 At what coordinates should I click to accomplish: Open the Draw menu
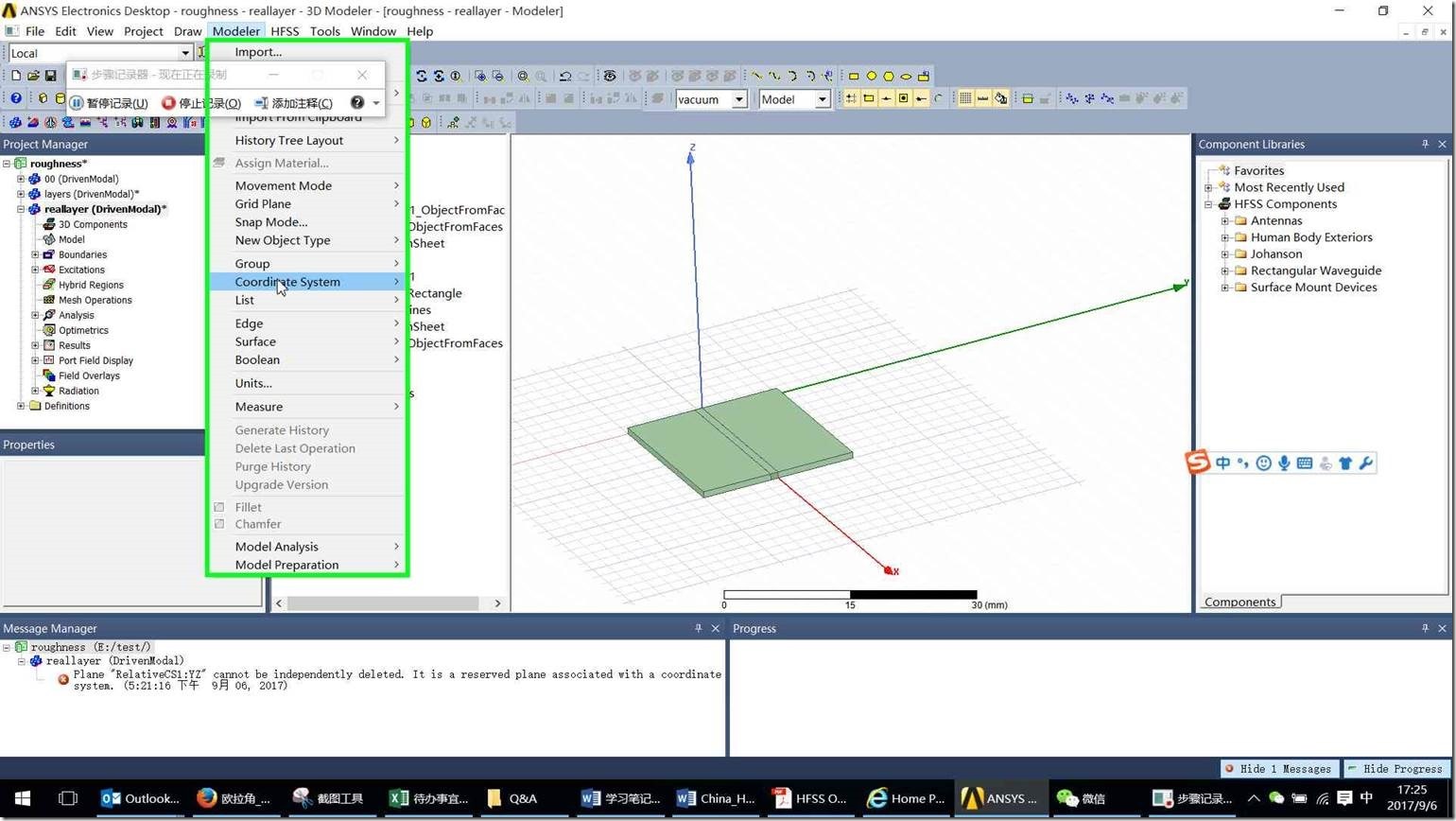click(187, 31)
